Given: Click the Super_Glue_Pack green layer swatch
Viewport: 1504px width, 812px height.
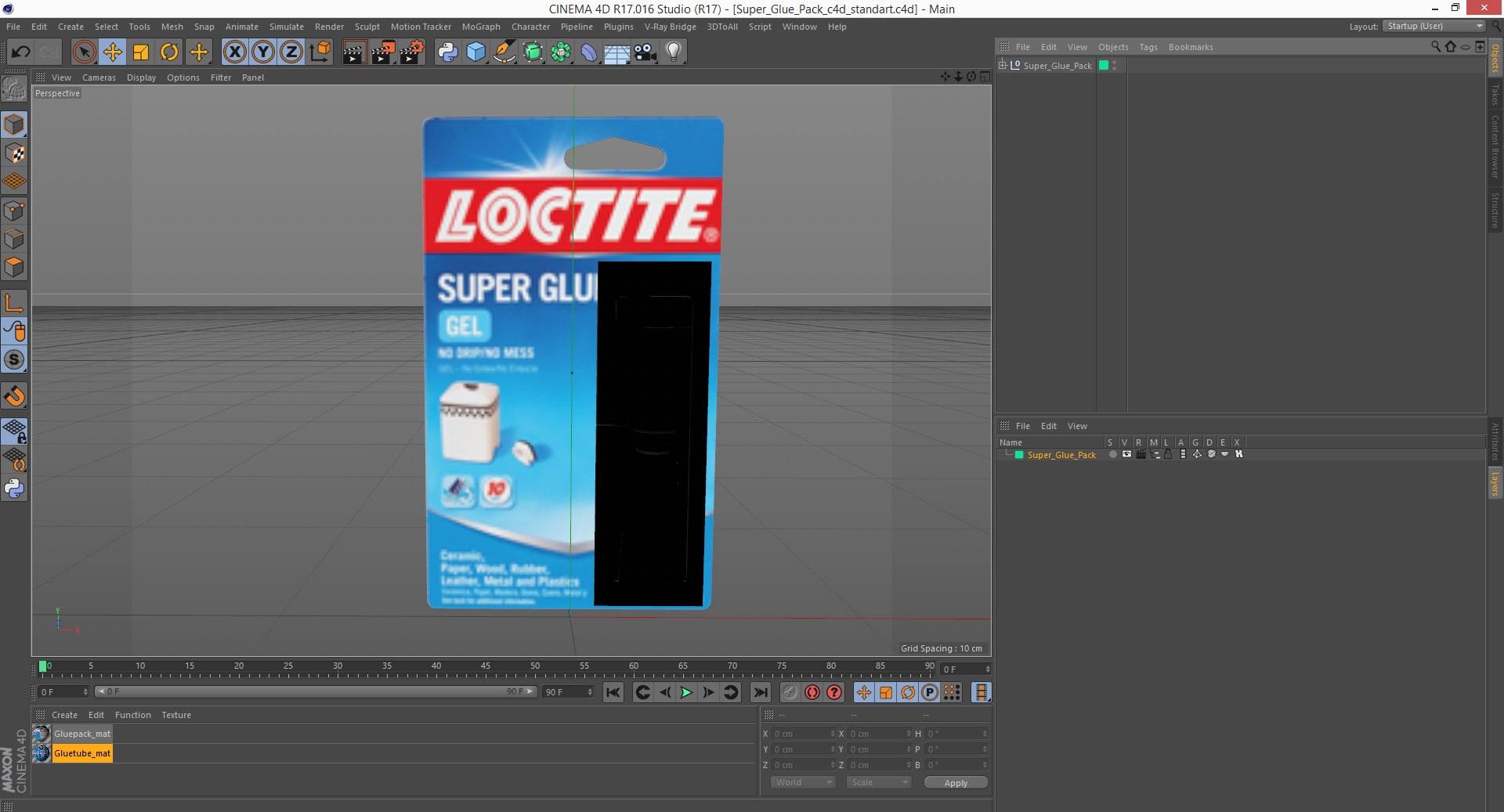Looking at the screenshot, I should (1104, 65).
